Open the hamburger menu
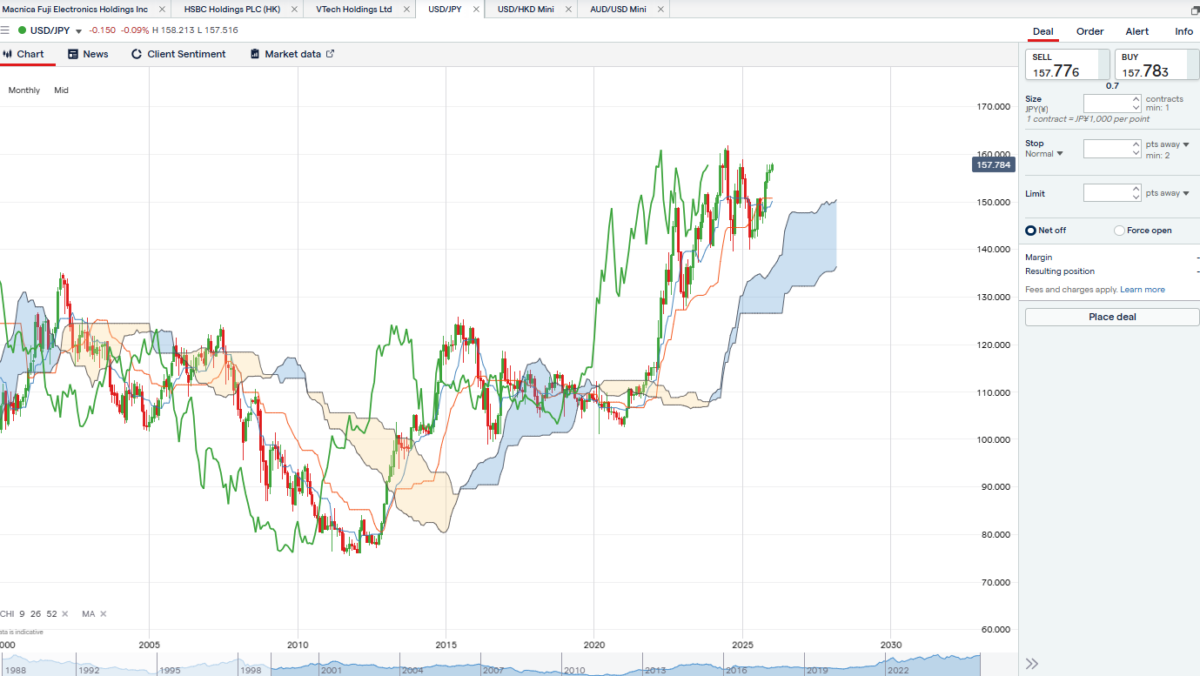 8,30
